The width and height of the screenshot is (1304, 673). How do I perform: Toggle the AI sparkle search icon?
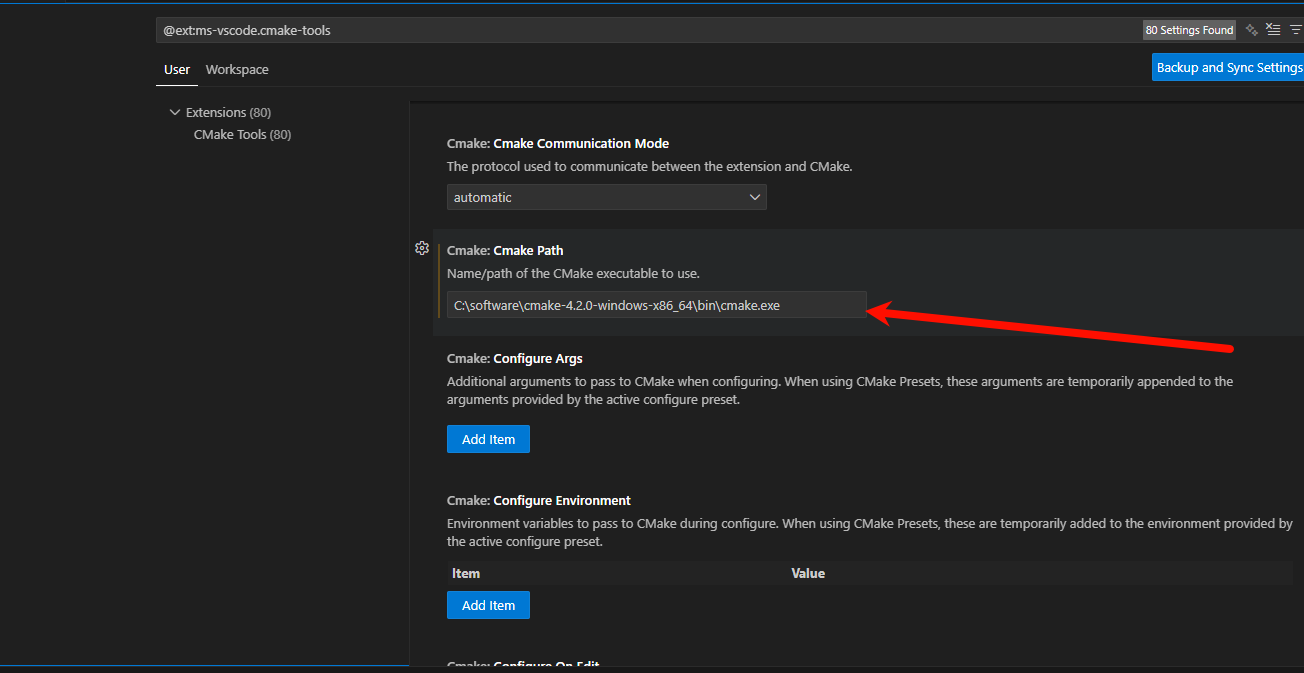[1251, 30]
